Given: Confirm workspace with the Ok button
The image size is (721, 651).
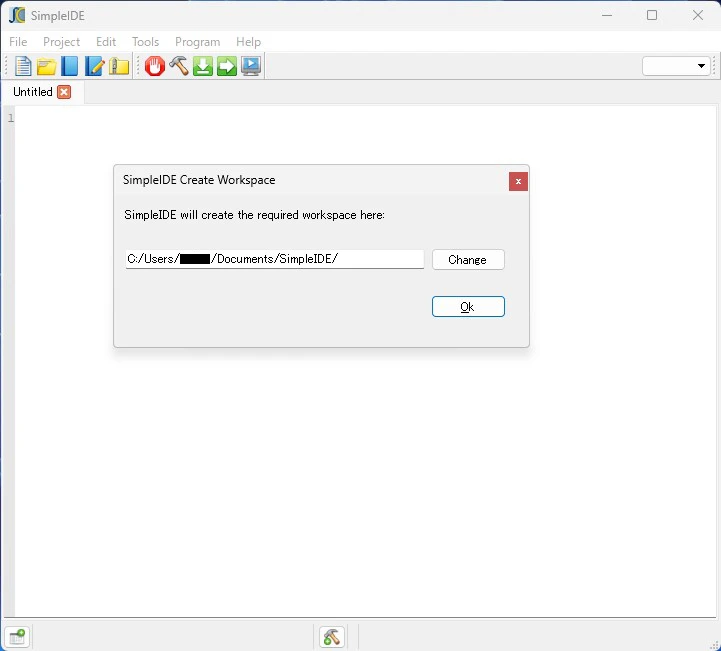Looking at the screenshot, I should (468, 307).
